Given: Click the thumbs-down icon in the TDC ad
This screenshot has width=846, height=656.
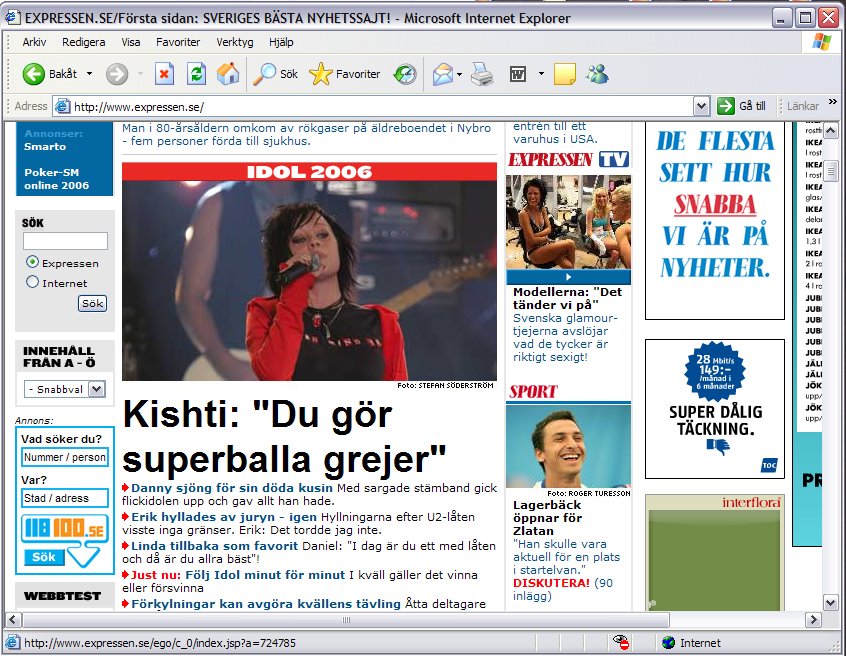Looking at the screenshot, I should tap(717, 446).
